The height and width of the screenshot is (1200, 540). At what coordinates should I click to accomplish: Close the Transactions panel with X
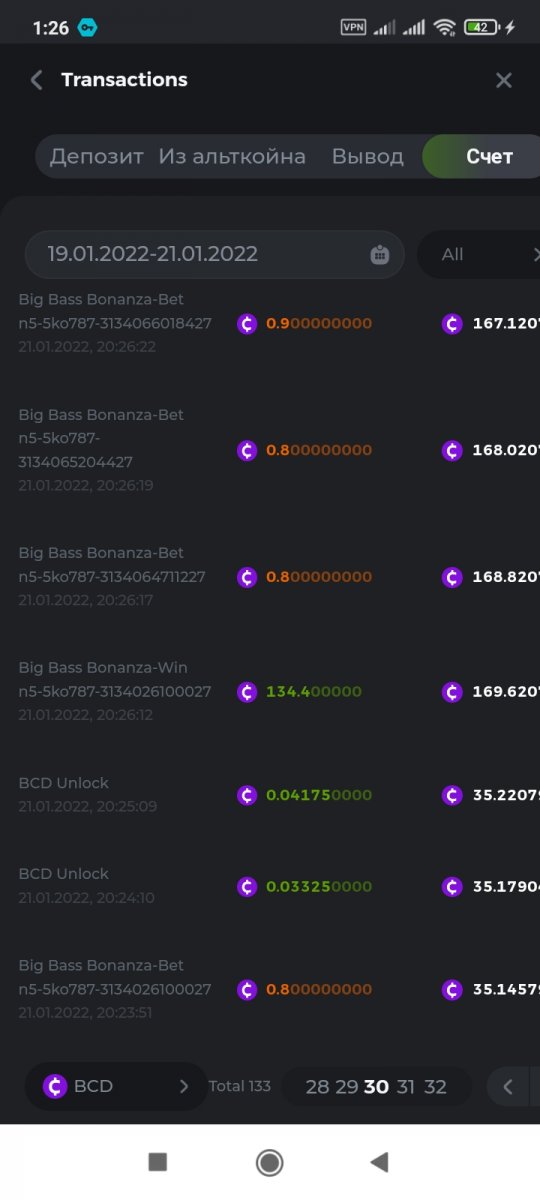[x=504, y=80]
